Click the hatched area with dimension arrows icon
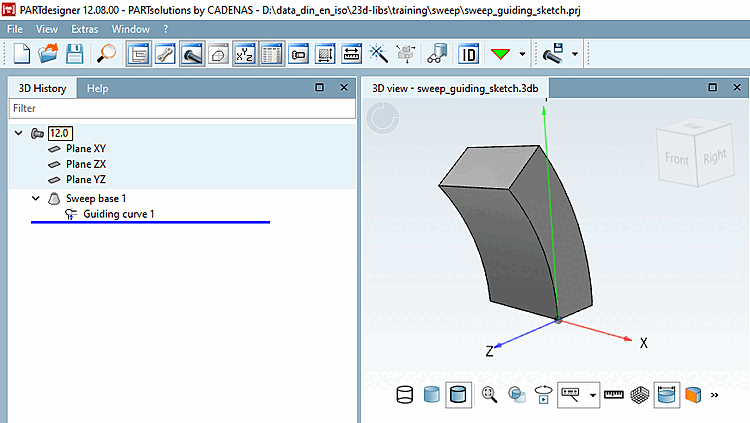This screenshot has height=423, width=750. tap(325, 54)
